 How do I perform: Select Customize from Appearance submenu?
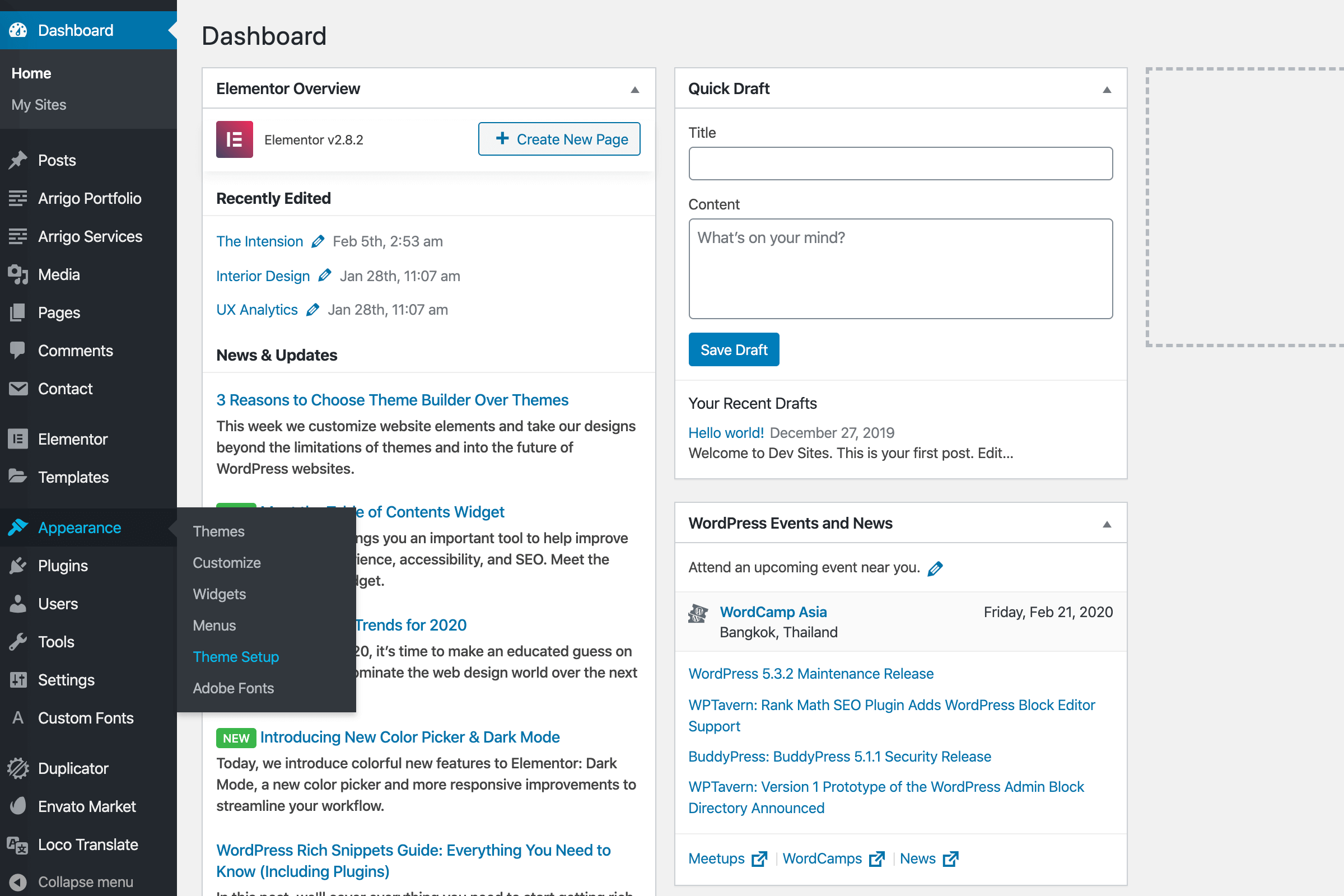[x=226, y=563]
